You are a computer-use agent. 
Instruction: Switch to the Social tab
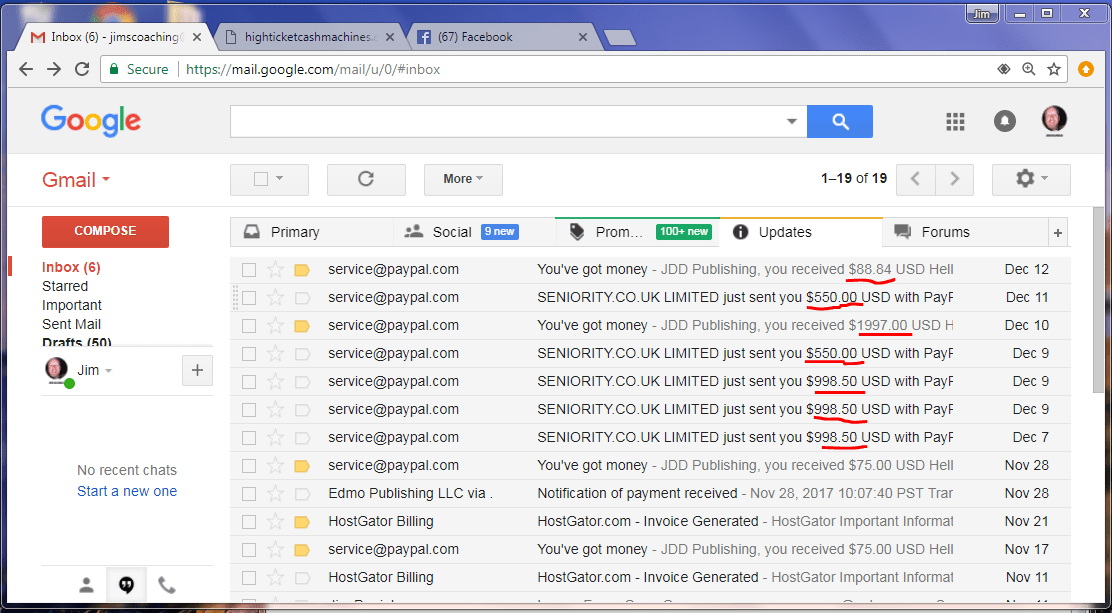tap(474, 232)
